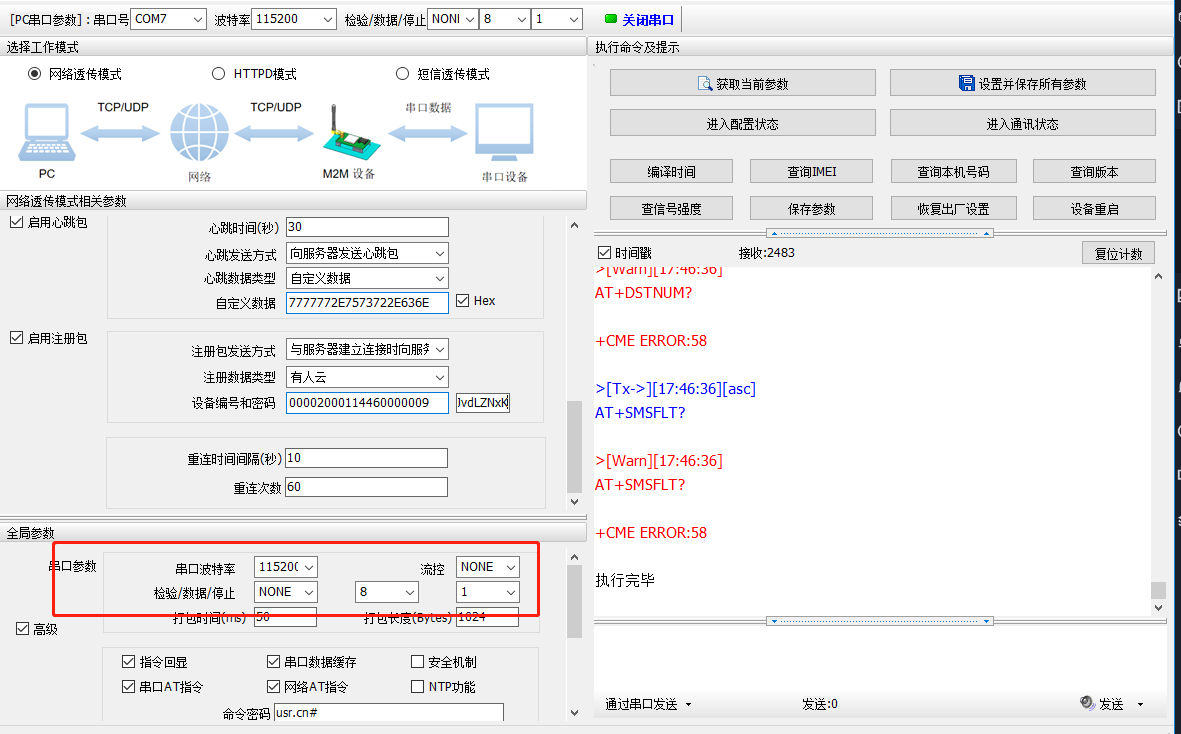Click the send icon next to 发送
Image resolution: width=1181 pixels, height=734 pixels.
point(1087,704)
